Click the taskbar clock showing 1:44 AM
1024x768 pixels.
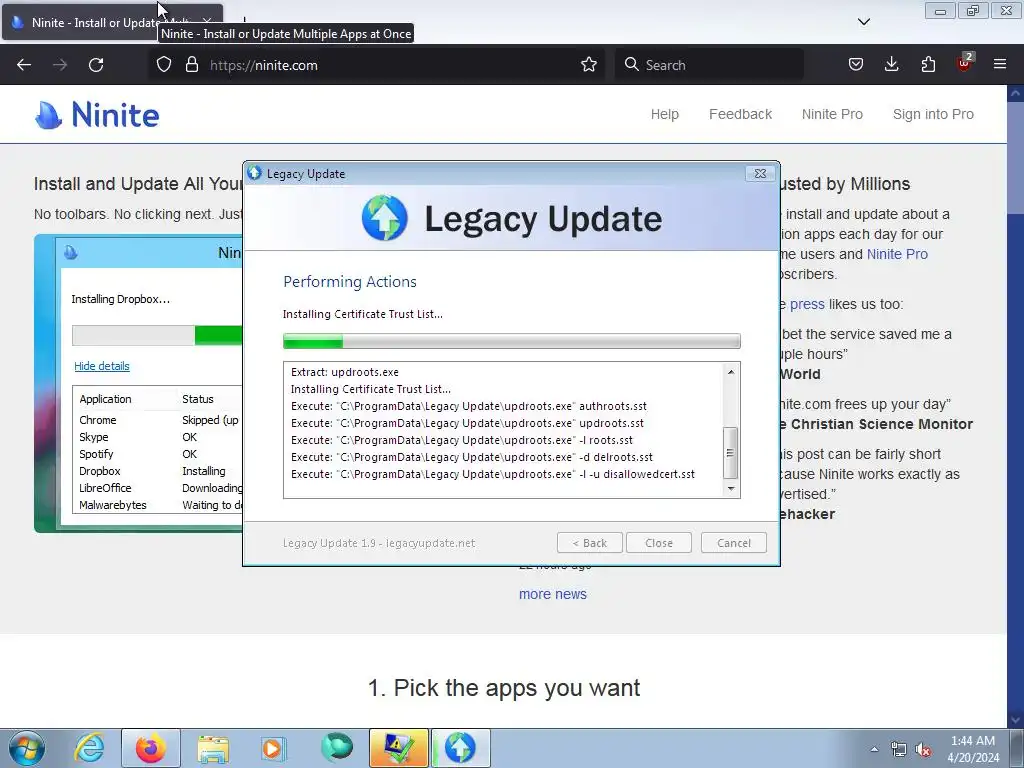tap(973, 749)
